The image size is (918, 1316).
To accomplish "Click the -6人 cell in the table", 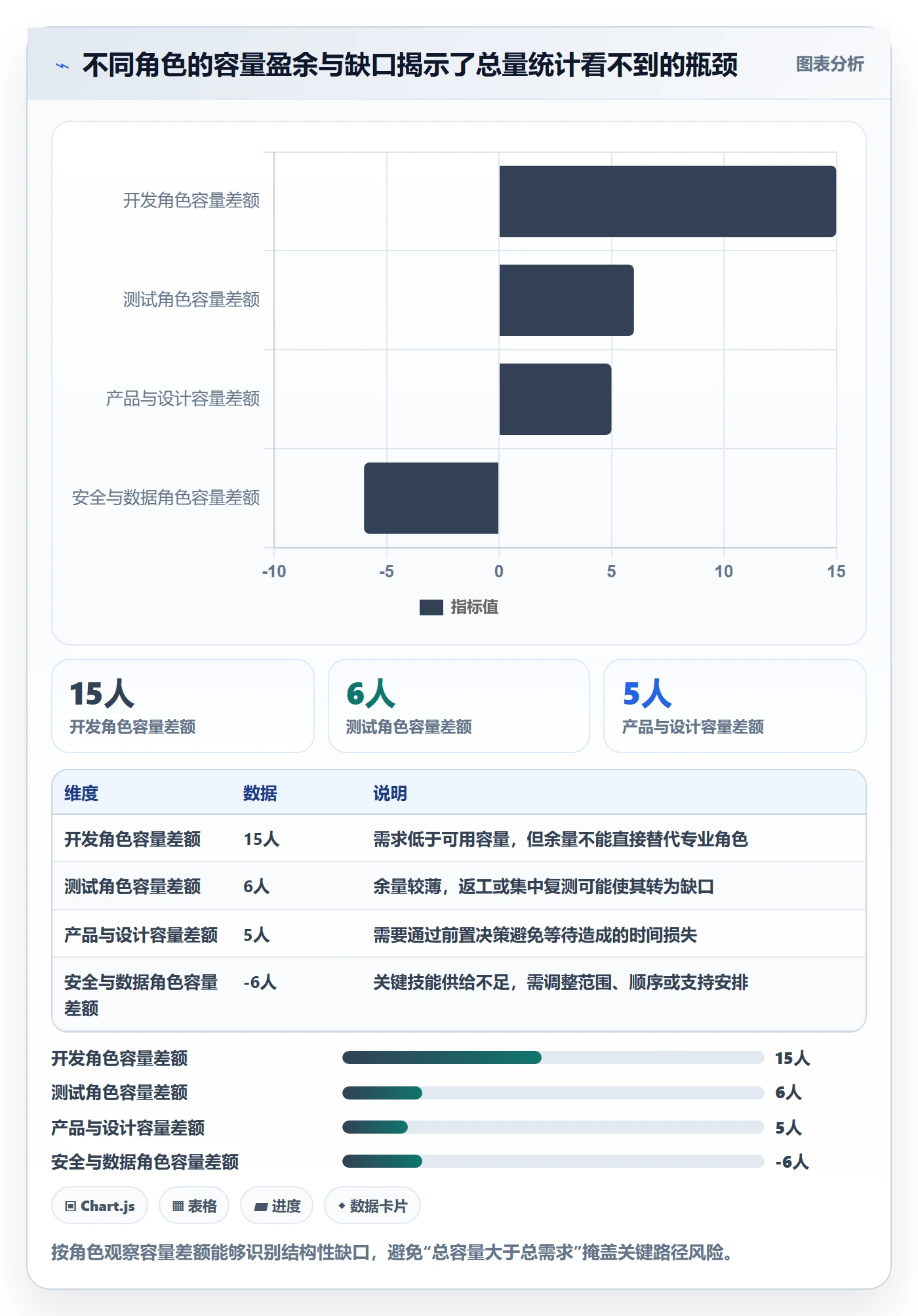I will pyautogui.click(x=260, y=982).
